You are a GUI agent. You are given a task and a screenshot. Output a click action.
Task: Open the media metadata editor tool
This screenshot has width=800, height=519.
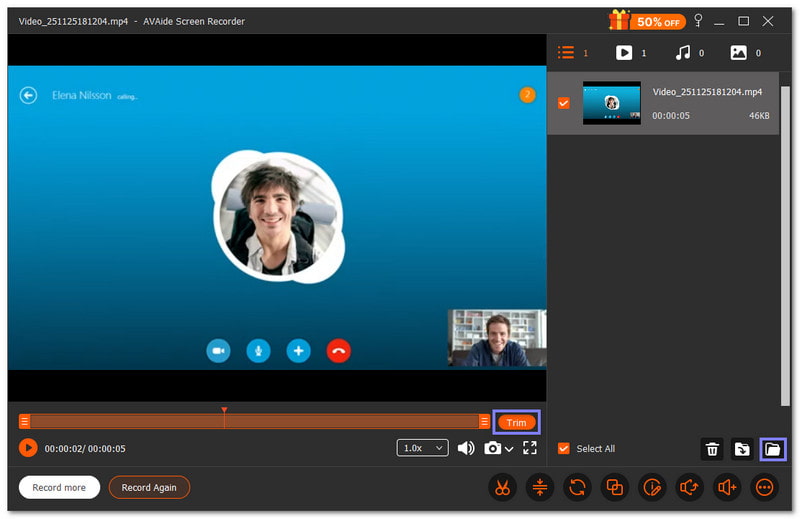[x=652, y=487]
